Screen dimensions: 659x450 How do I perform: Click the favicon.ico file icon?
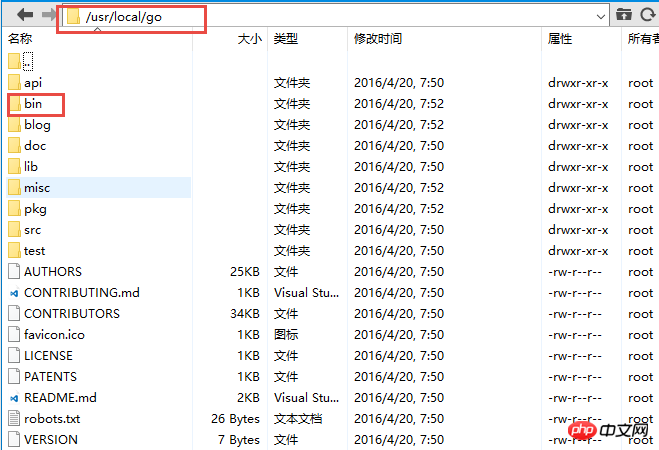click(x=14, y=334)
